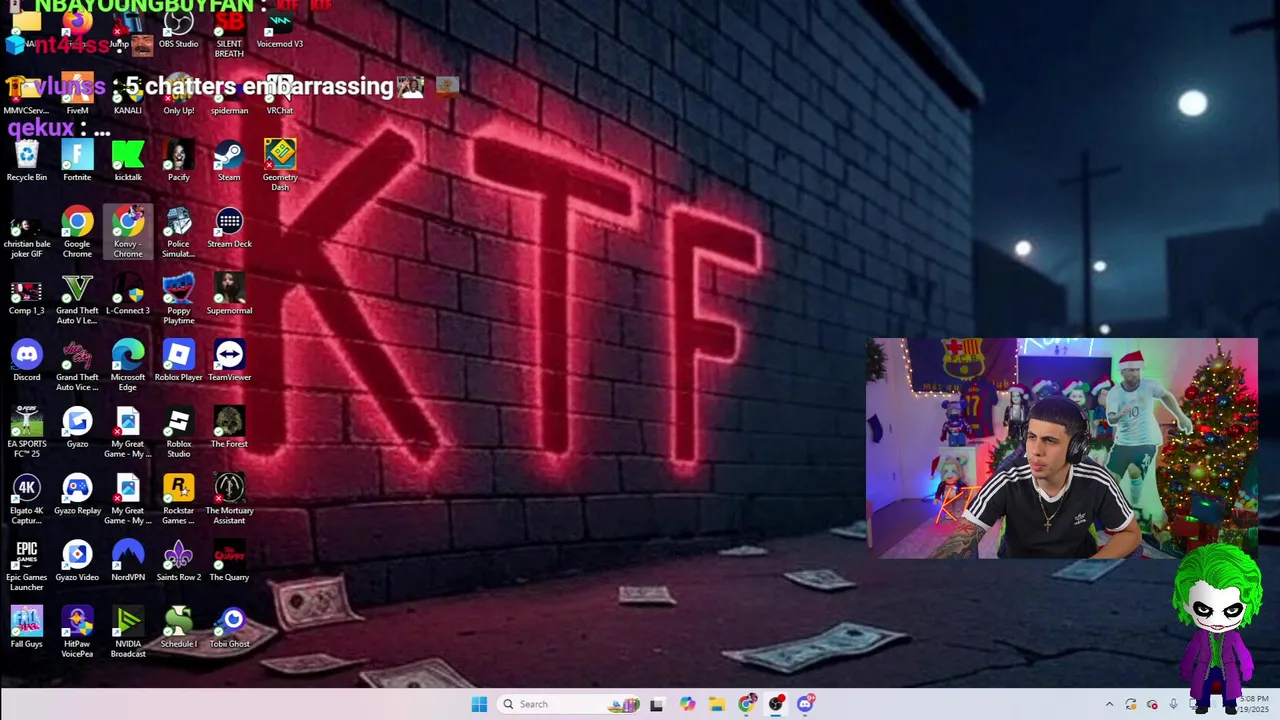Select the Roblox Studio icon
This screenshot has height=720, width=1280.
[178, 433]
